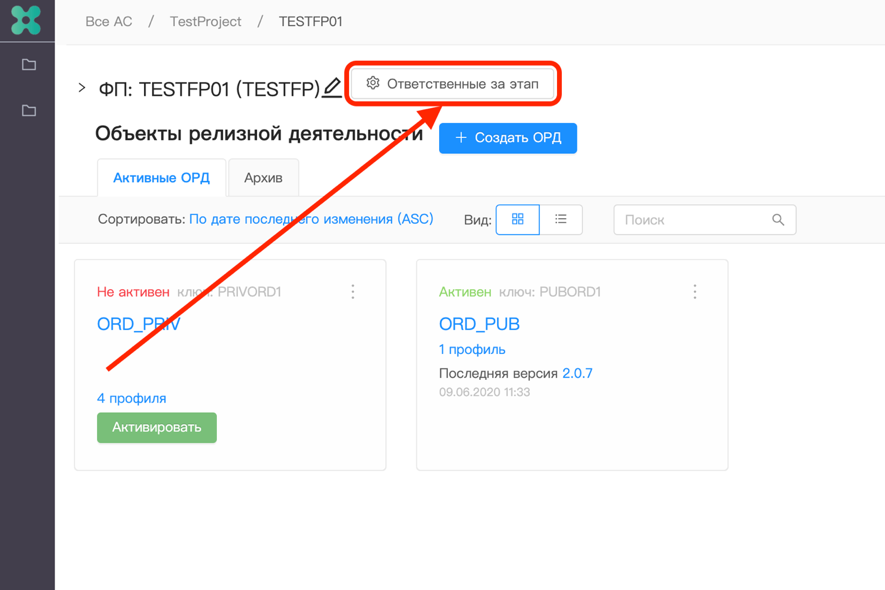
Task: Click the Ответственные за этап button
Action: 453,84
